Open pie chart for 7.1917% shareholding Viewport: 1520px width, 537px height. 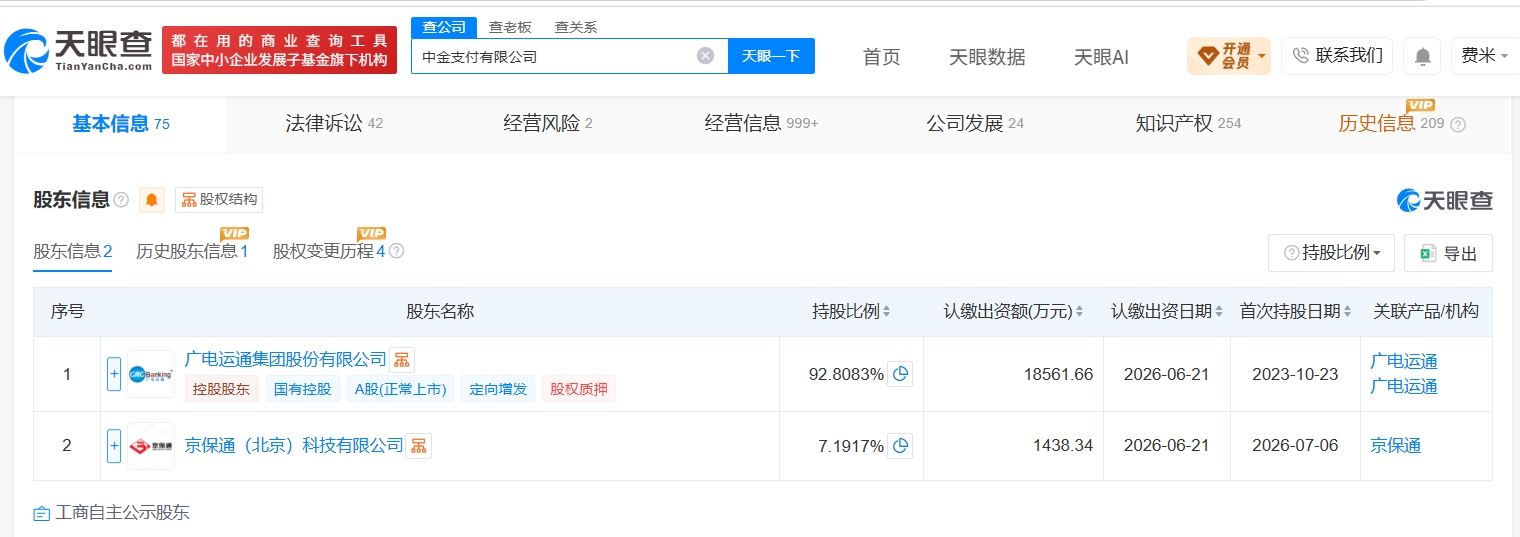[900, 446]
